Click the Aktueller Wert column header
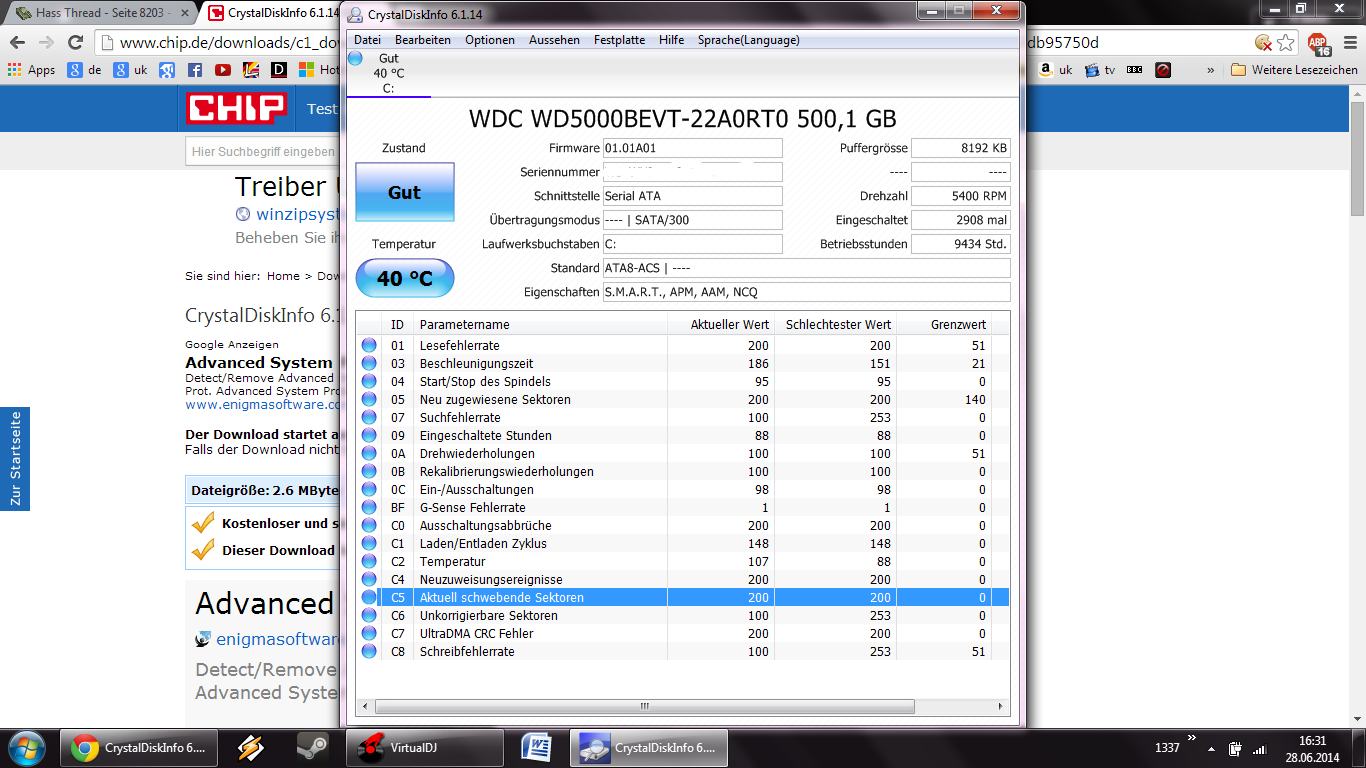Screen dimensions: 1366x768 [x=721, y=324]
